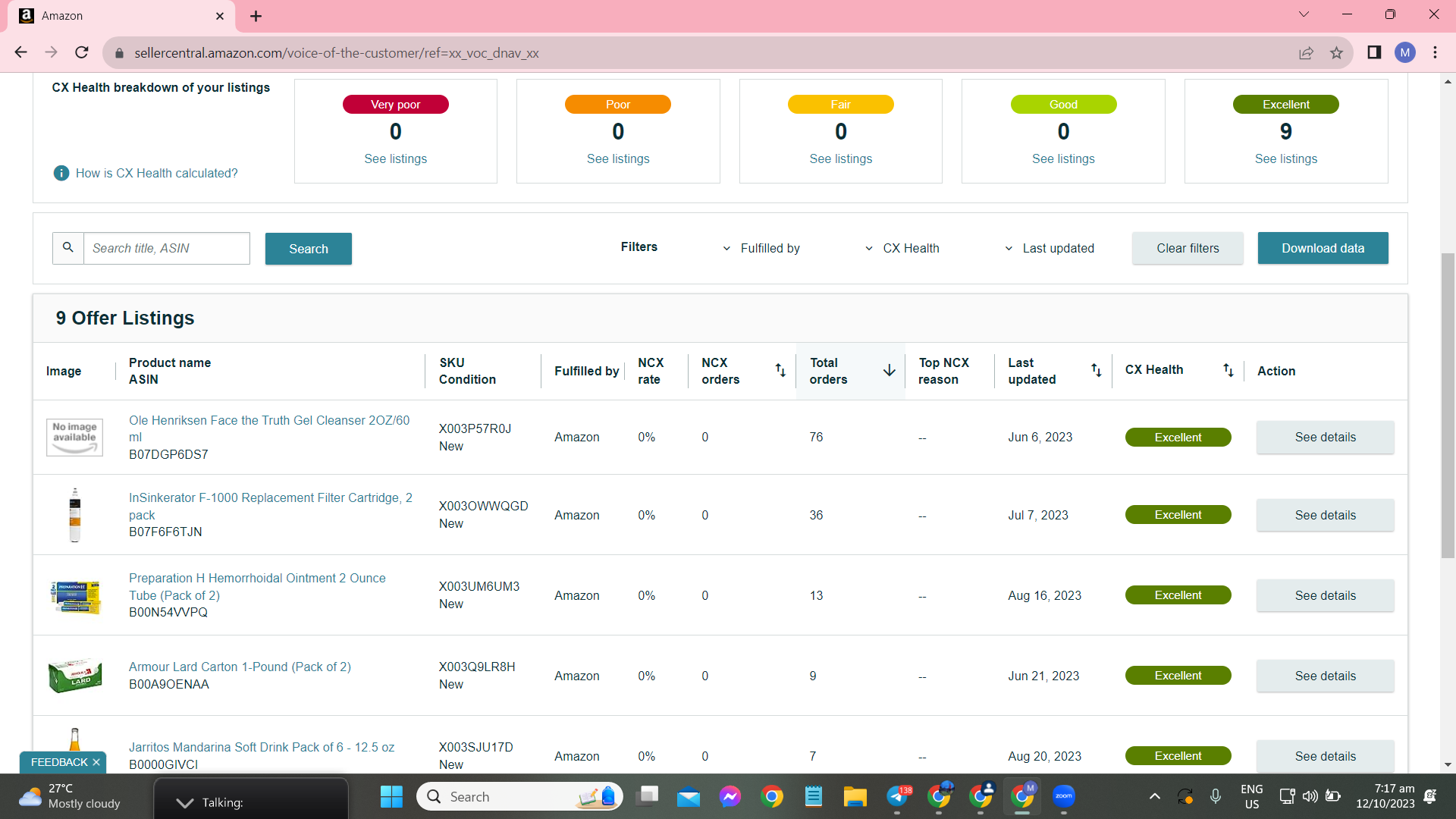1456x819 pixels.
Task: Click the browser forward arrow
Action: pyautogui.click(x=52, y=52)
